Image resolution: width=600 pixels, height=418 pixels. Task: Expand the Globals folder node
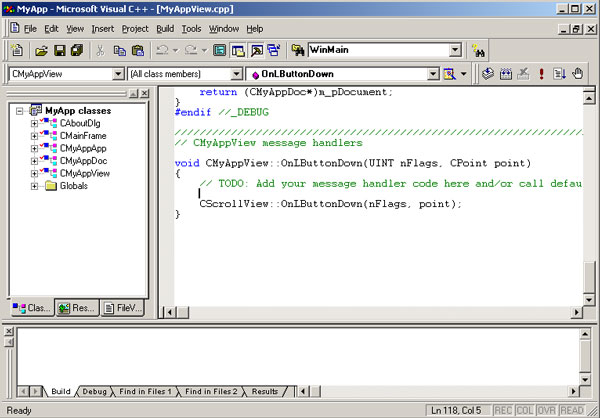point(34,186)
